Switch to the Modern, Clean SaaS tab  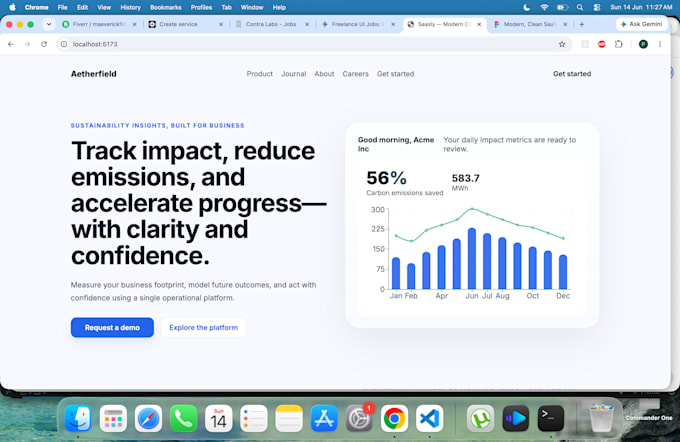[x=531, y=24]
